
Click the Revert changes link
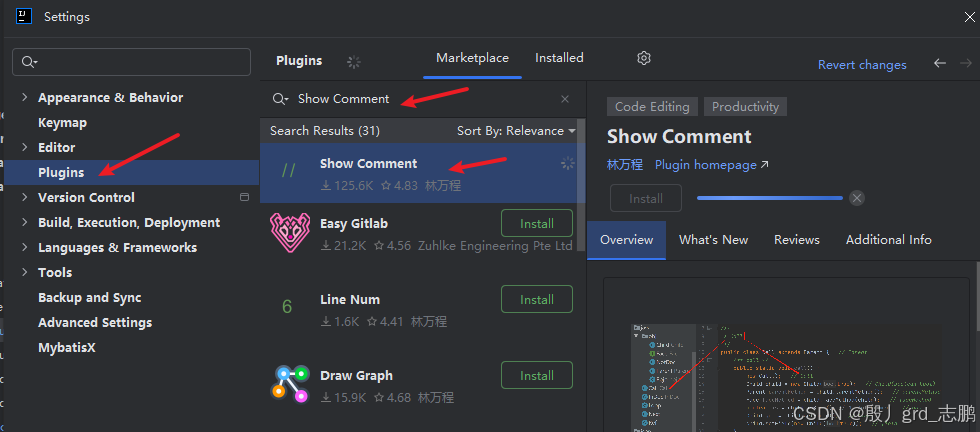pos(862,65)
